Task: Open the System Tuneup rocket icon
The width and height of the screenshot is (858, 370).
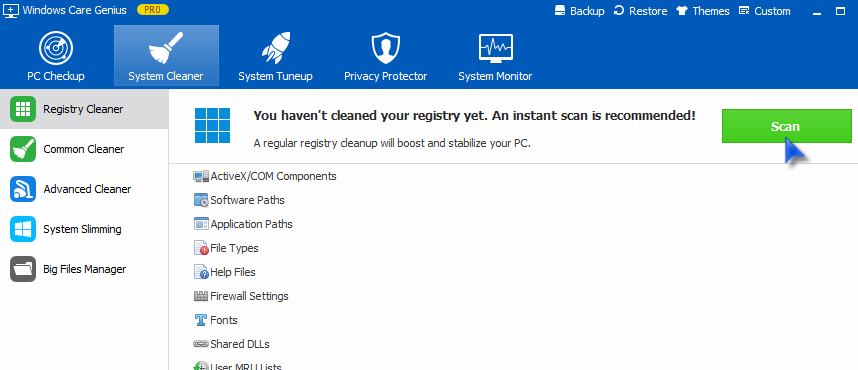Action: pyautogui.click(x=275, y=48)
